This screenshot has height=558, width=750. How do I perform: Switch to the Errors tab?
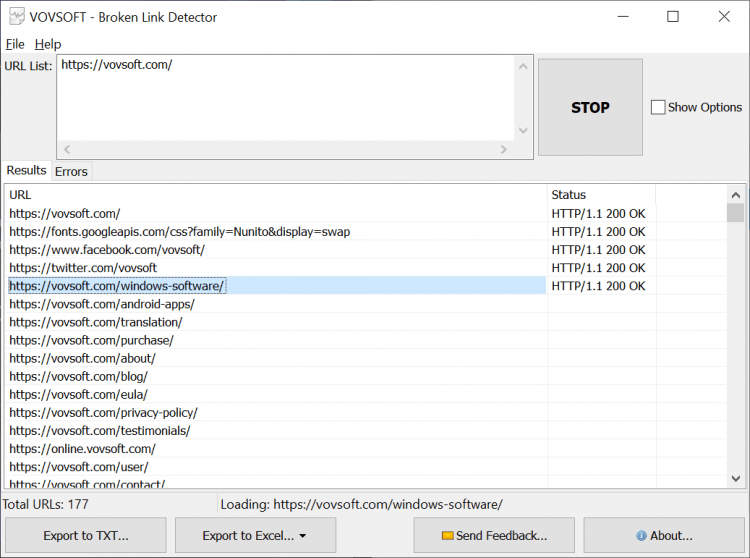(71, 171)
